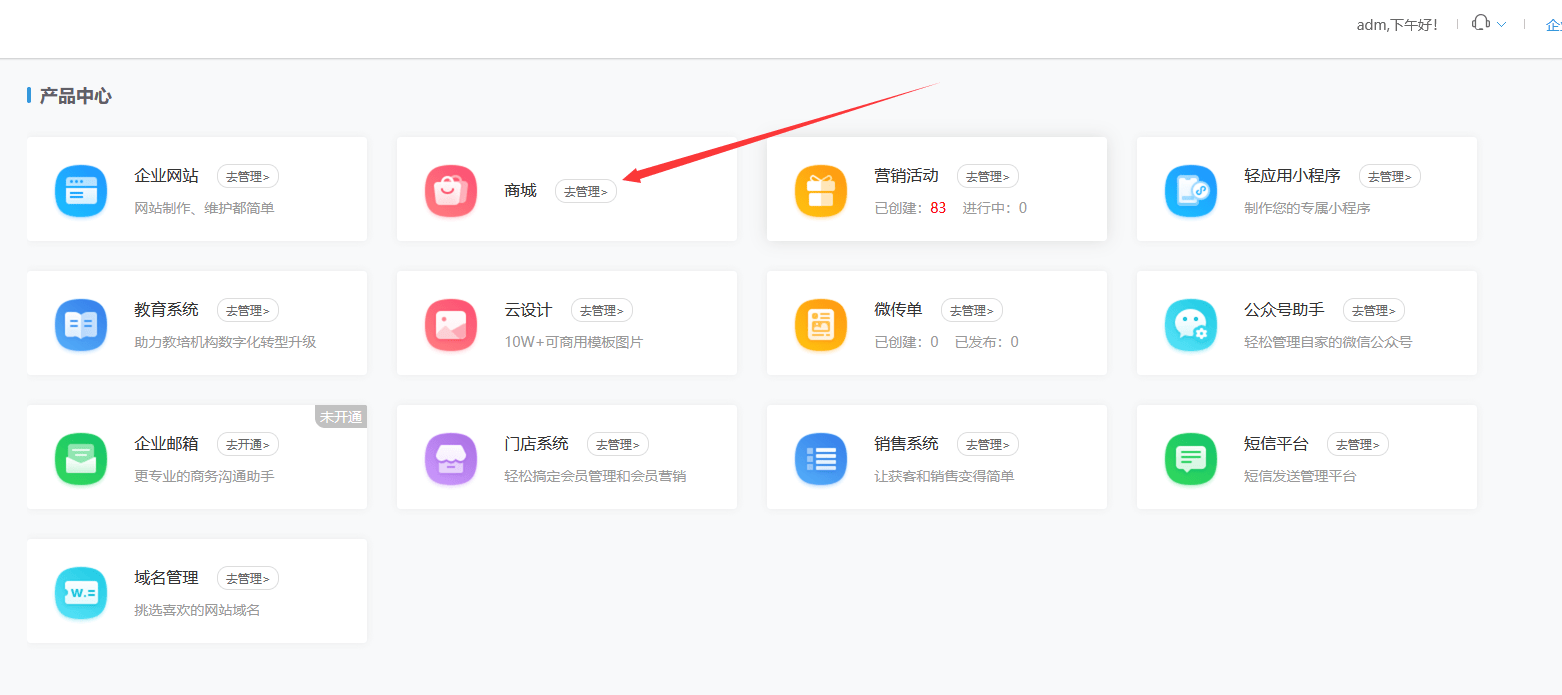Click 去管理 button for 企业网站
Image resolution: width=1562 pixels, height=695 pixels.
[248, 176]
